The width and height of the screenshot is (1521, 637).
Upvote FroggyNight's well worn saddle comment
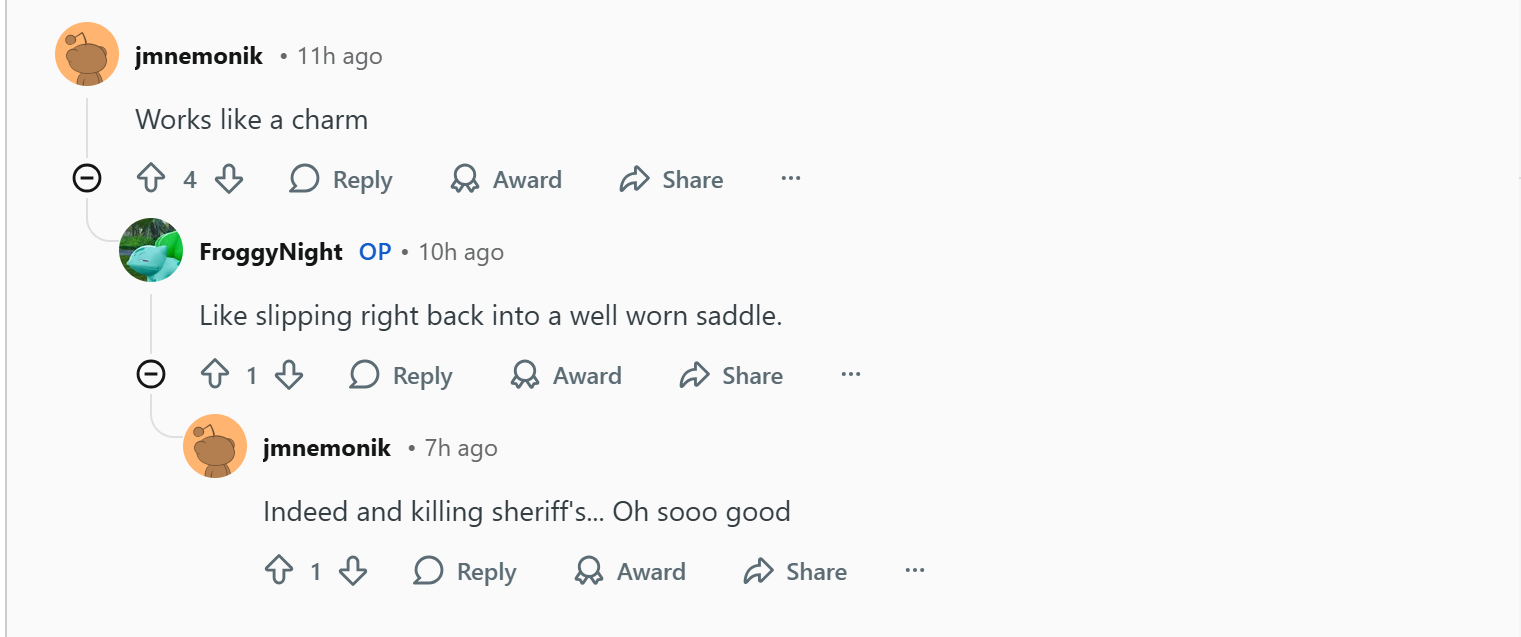[x=215, y=376]
